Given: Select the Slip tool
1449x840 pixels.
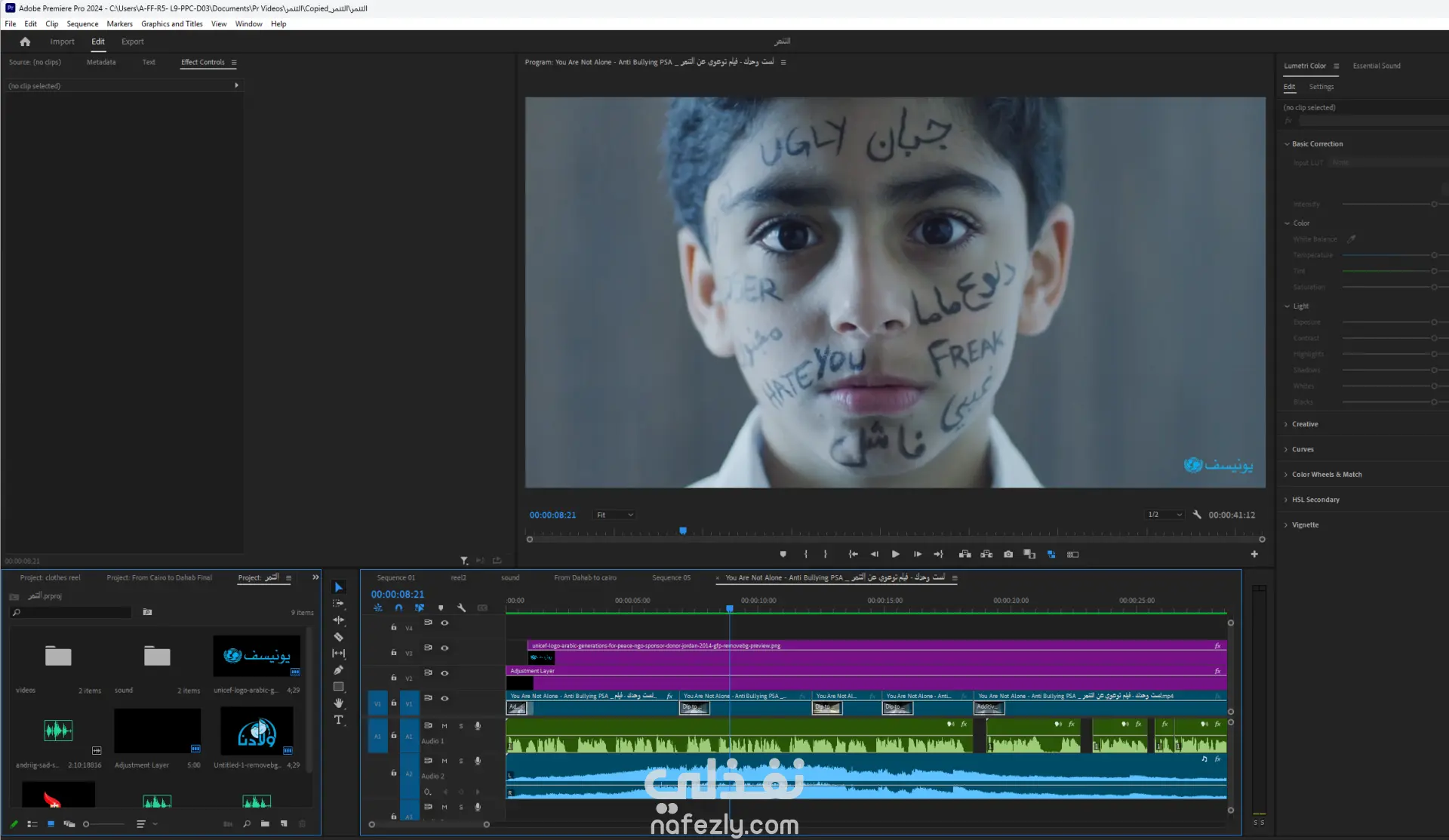Looking at the screenshot, I should point(339,654).
